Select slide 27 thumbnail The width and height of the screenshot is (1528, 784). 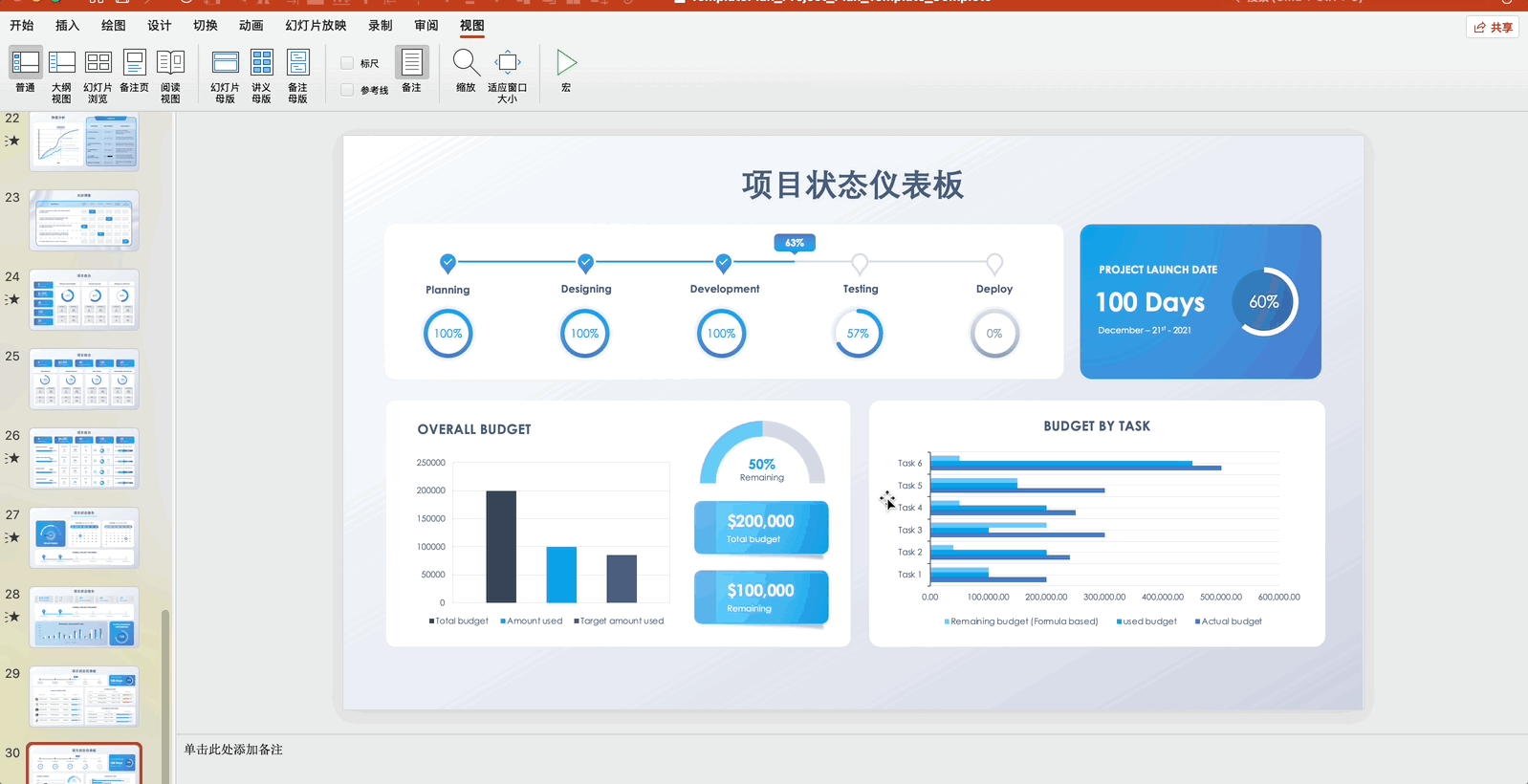coord(84,537)
